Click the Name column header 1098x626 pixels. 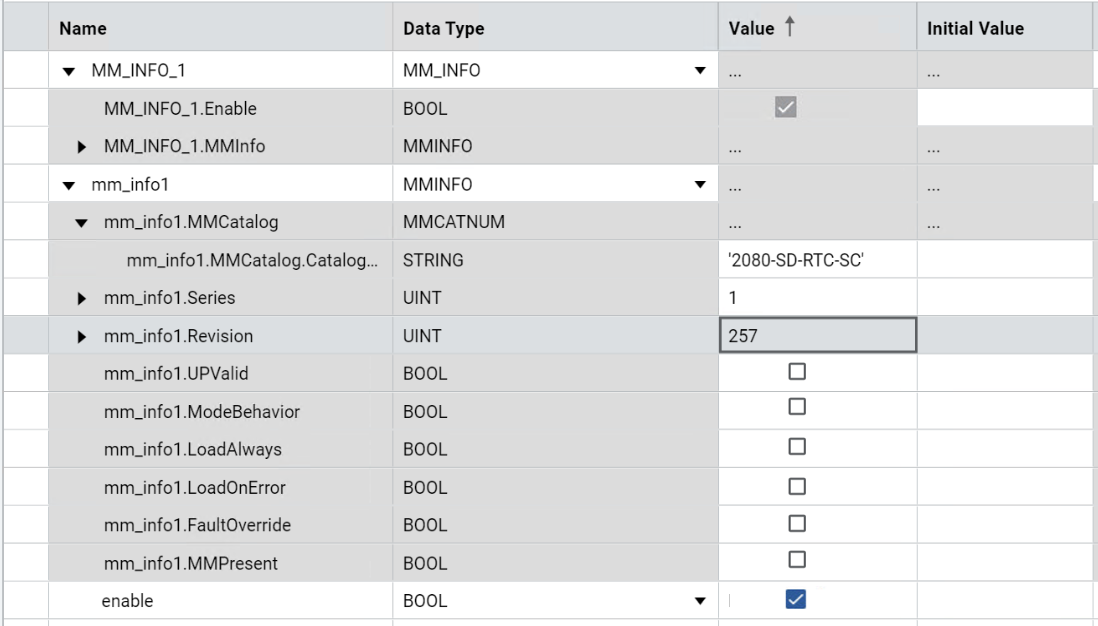pos(80,29)
